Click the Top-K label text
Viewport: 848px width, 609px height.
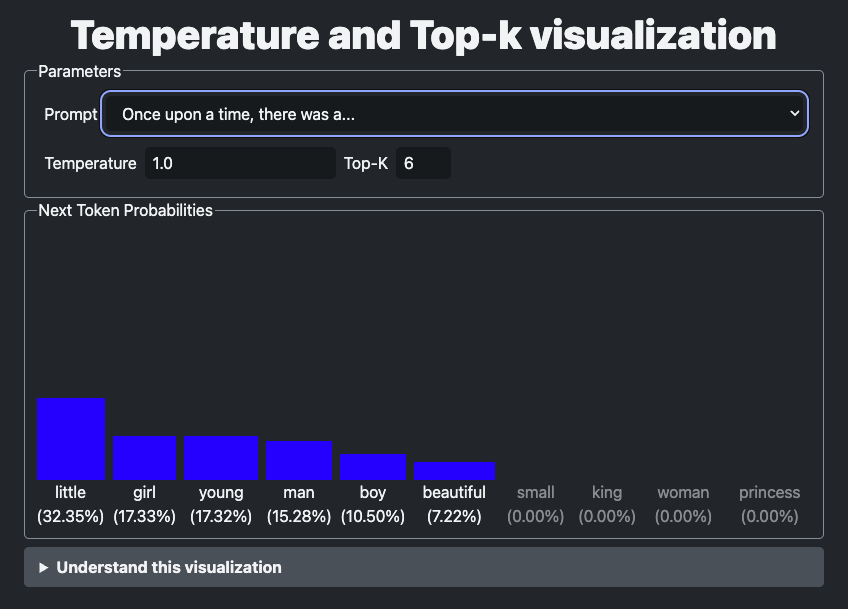366,163
